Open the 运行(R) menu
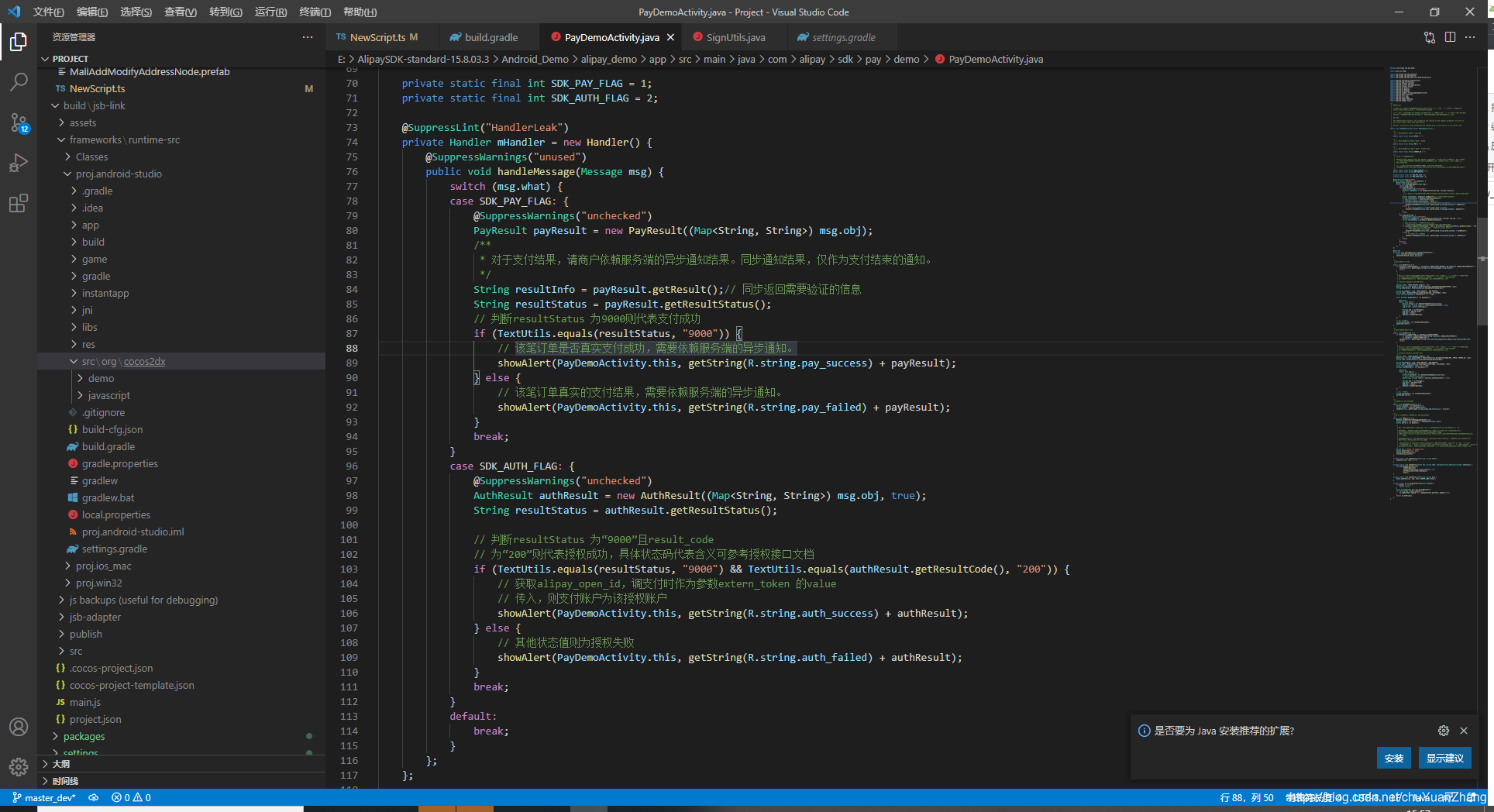Image resolution: width=1494 pixels, height=812 pixels. coord(270,12)
